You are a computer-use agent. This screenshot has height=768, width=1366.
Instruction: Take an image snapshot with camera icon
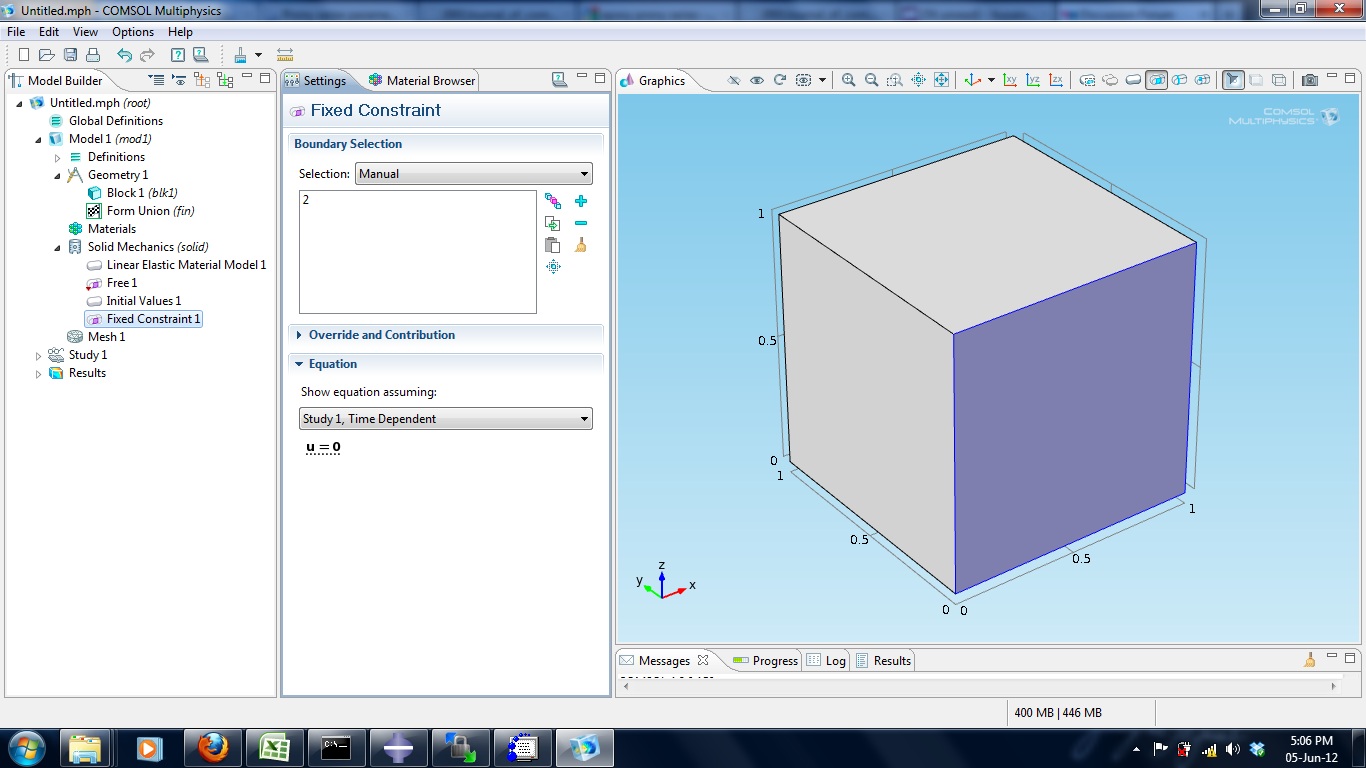click(1310, 80)
